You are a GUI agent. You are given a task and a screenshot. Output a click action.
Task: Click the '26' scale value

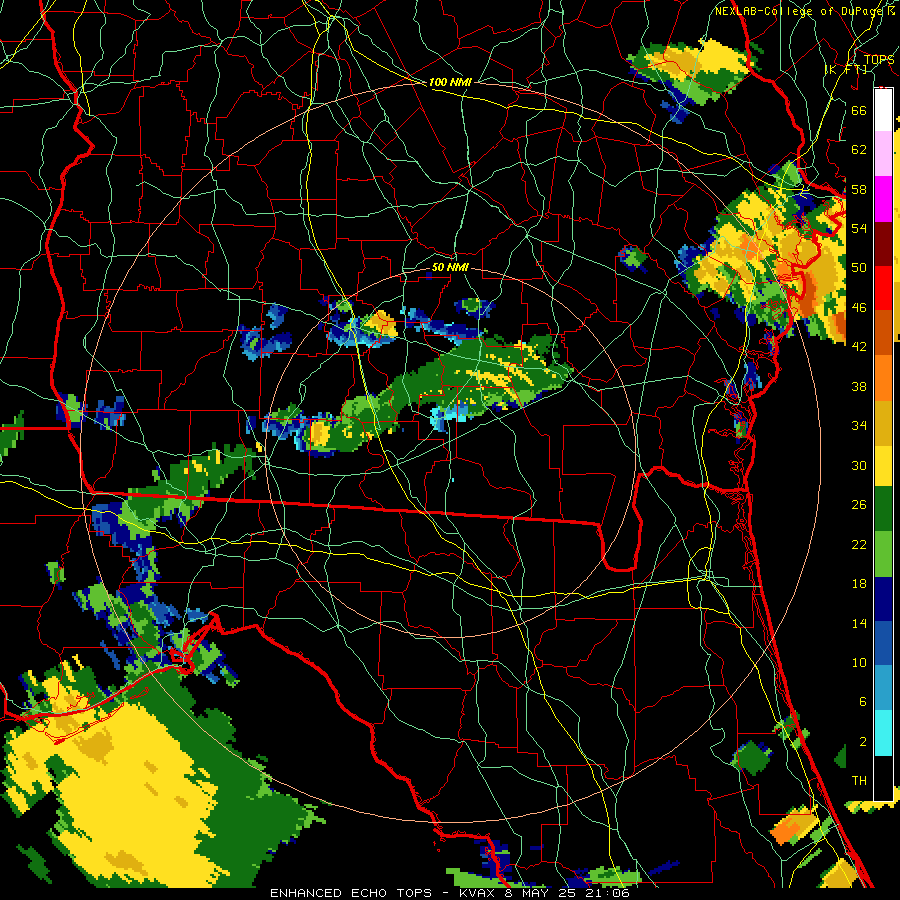point(859,505)
